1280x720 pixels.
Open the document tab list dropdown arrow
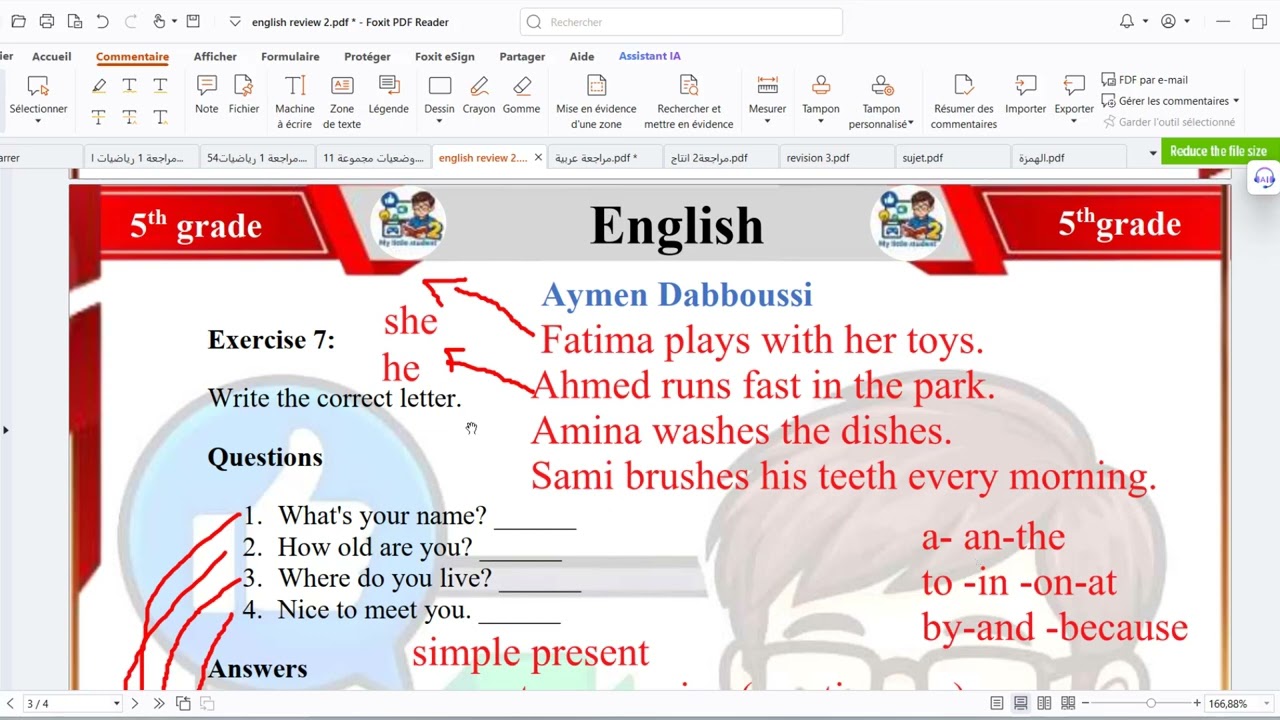[1153, 153]
